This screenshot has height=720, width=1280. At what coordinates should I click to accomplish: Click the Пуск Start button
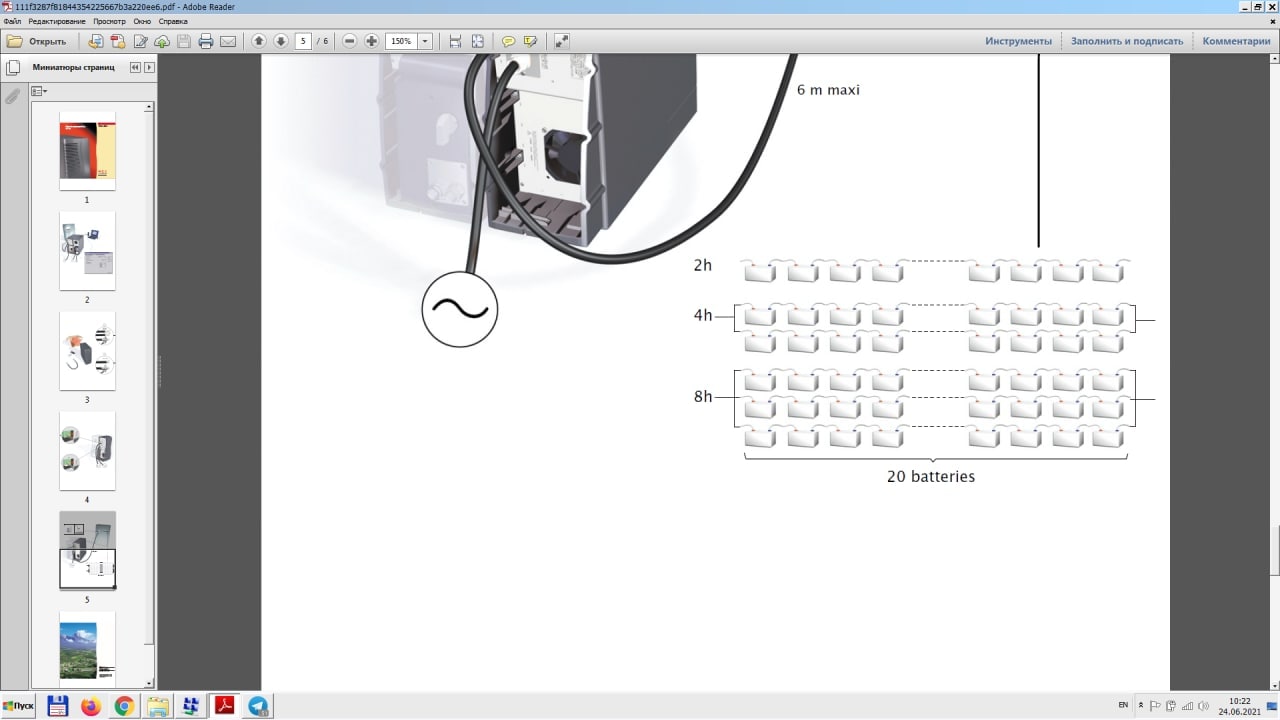pyautogui.click(x=18, y=706)
